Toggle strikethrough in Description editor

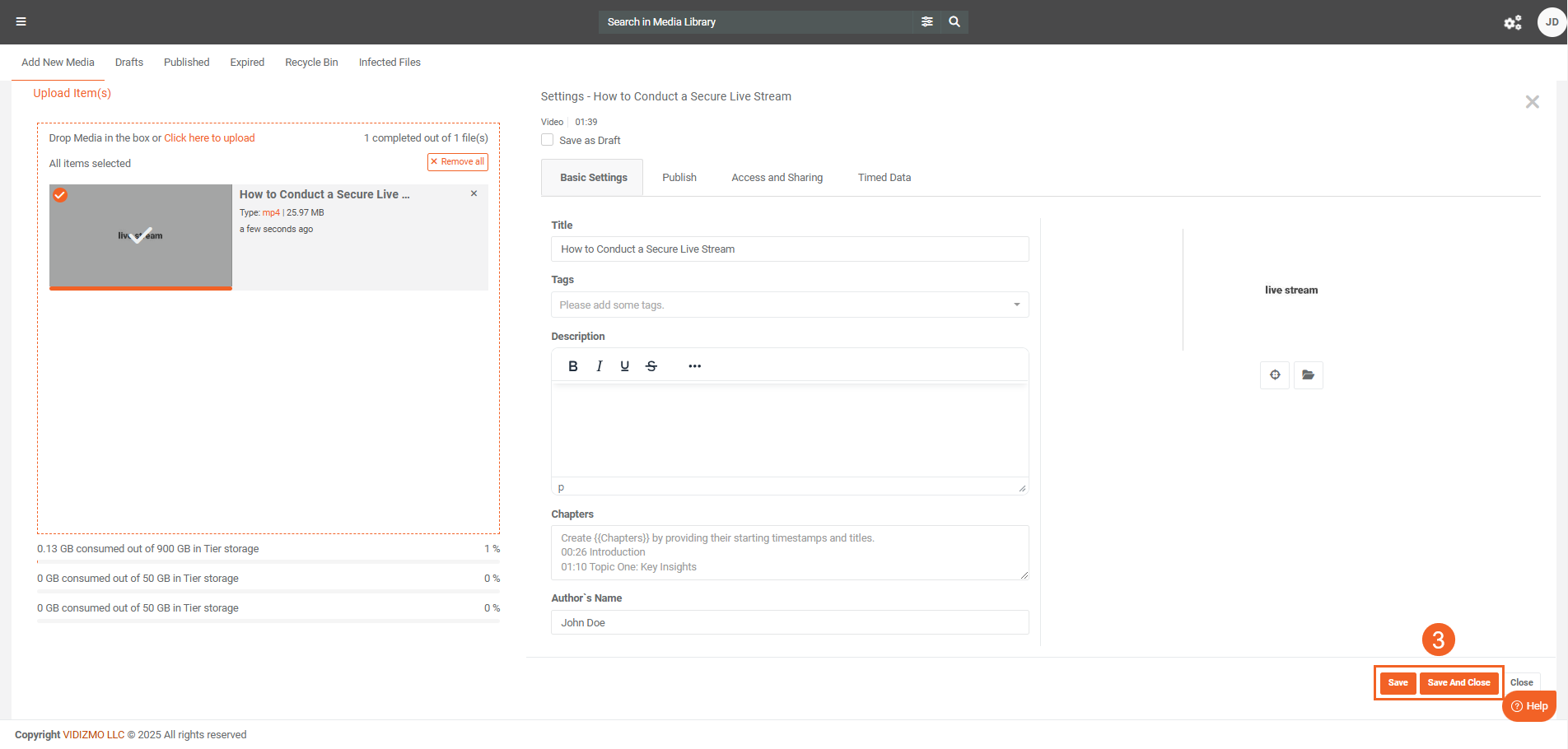651,366
